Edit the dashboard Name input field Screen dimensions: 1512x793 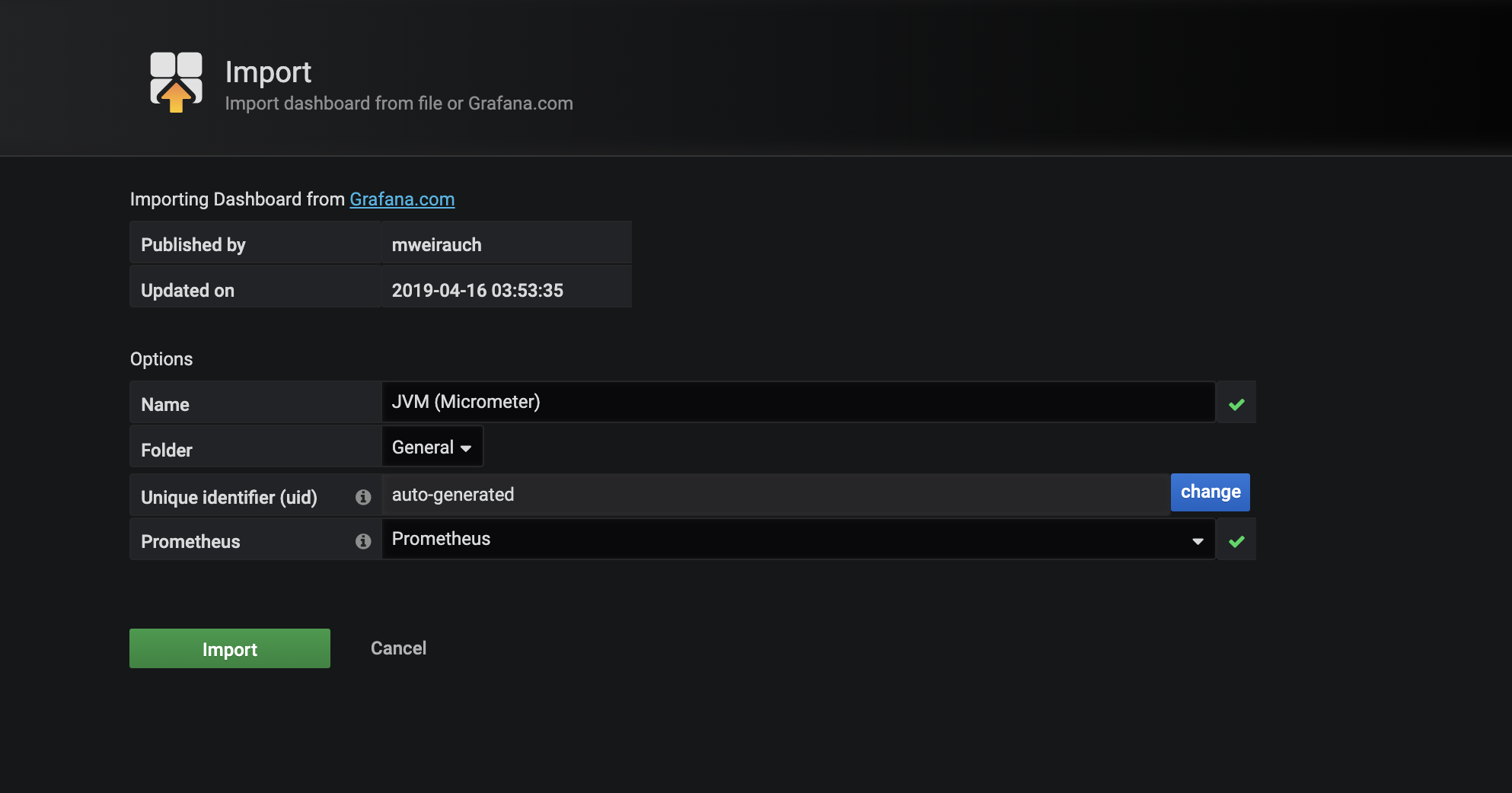point(798,402)
